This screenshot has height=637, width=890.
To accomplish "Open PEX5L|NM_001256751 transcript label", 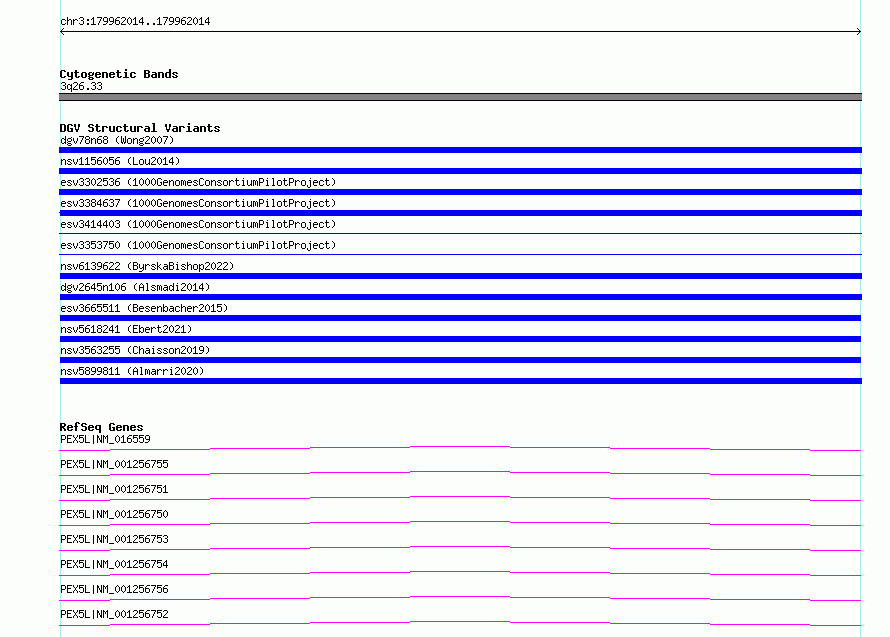I will coord(114,489).
